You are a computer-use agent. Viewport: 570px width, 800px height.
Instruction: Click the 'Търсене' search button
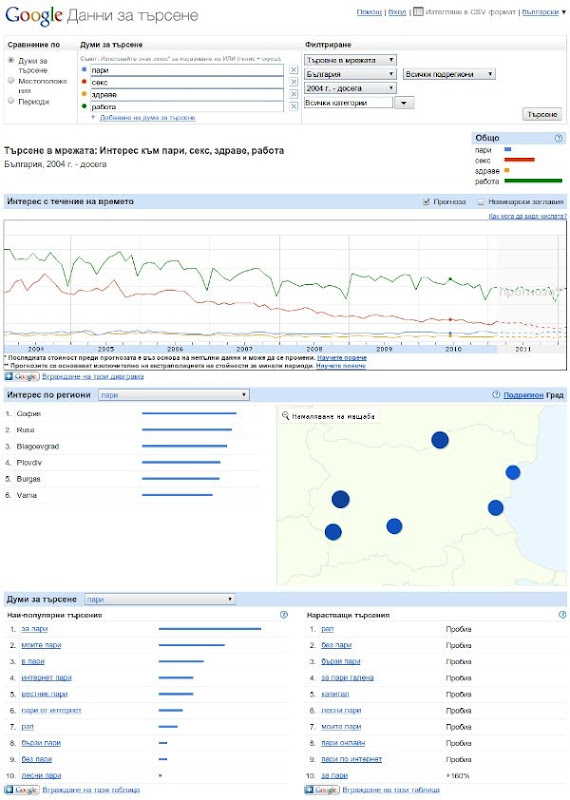pyautogui.click(x=542, y=114)
